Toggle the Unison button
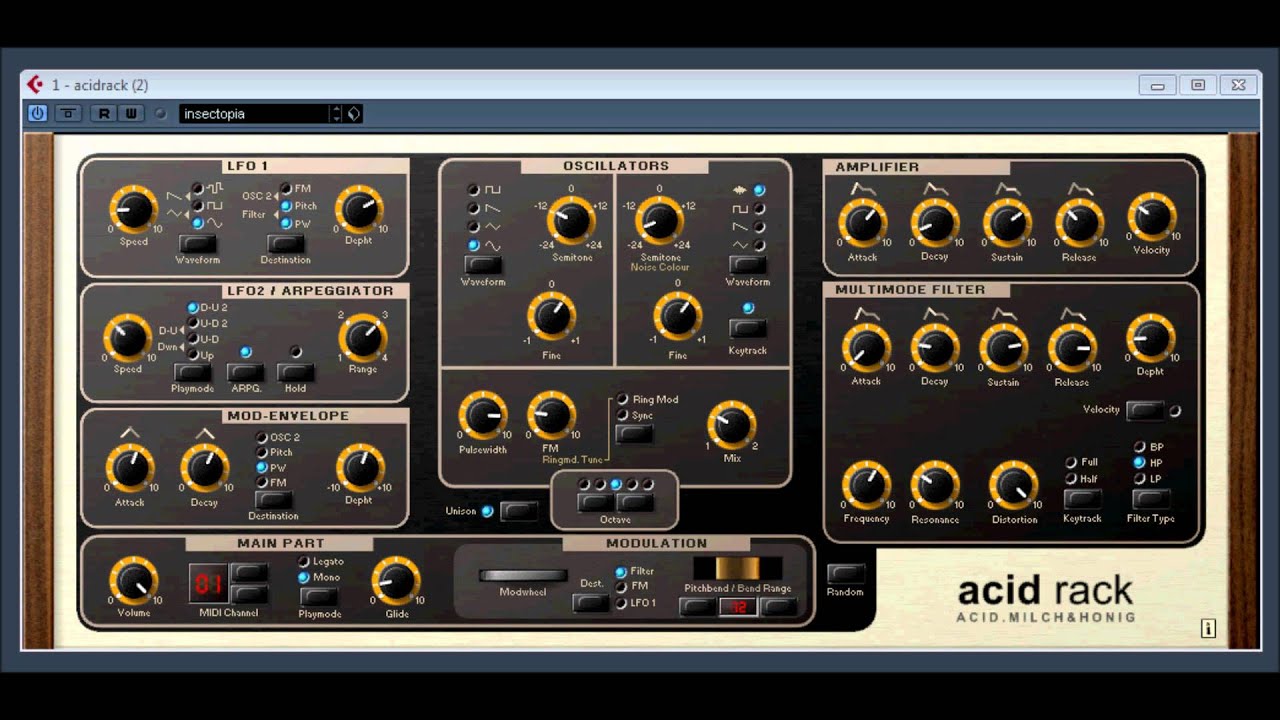 coord(519,511)
